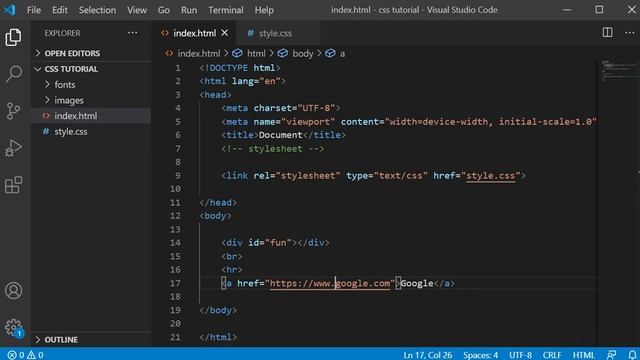
Task: Place cursor in title text Document
Action: pyautogui.click(x=280, y=135)
